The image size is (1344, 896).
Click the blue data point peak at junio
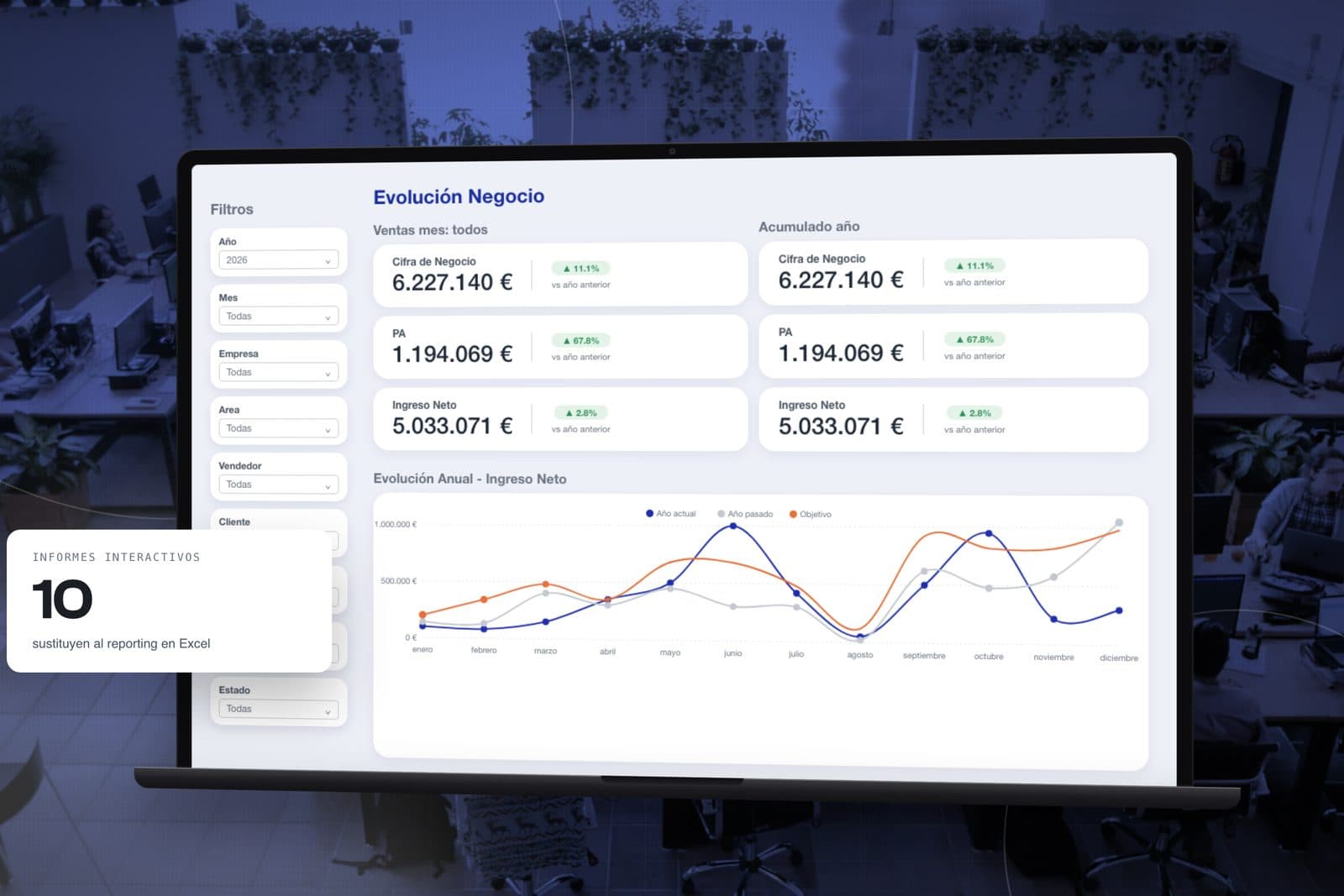point(733,527)
